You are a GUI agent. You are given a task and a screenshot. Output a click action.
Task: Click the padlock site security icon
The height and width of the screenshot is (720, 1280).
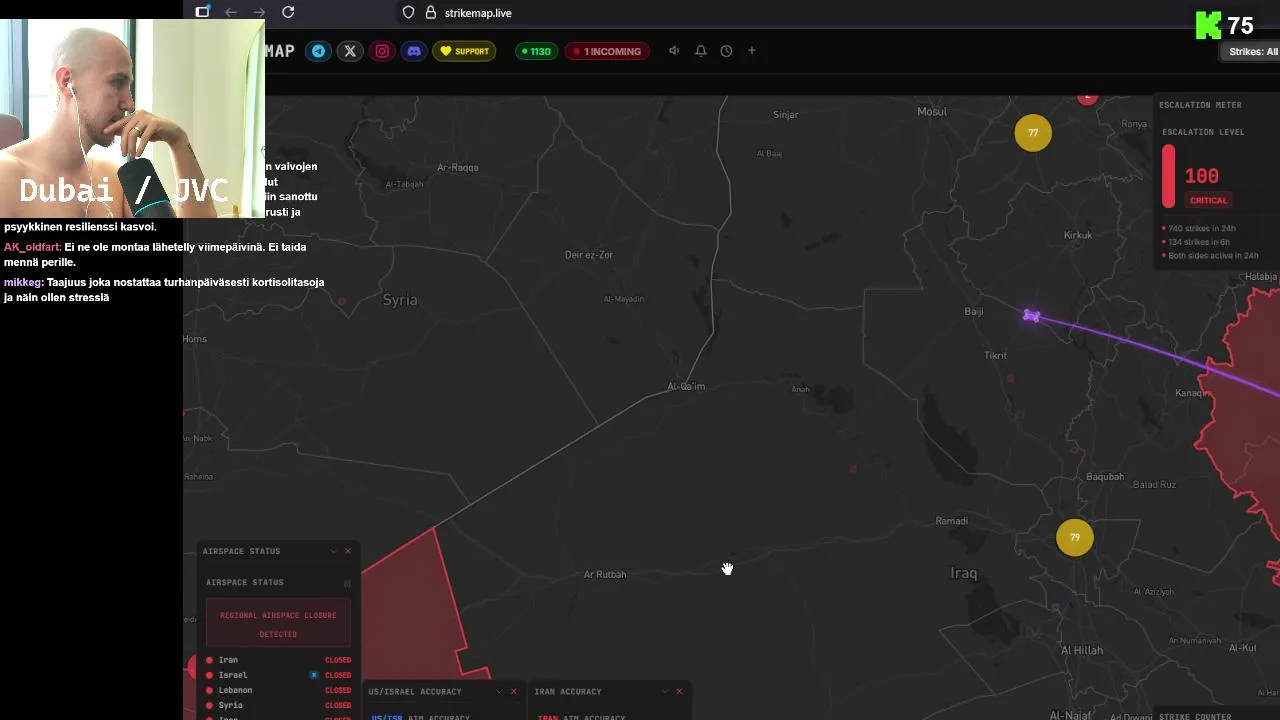coord(431,12)
